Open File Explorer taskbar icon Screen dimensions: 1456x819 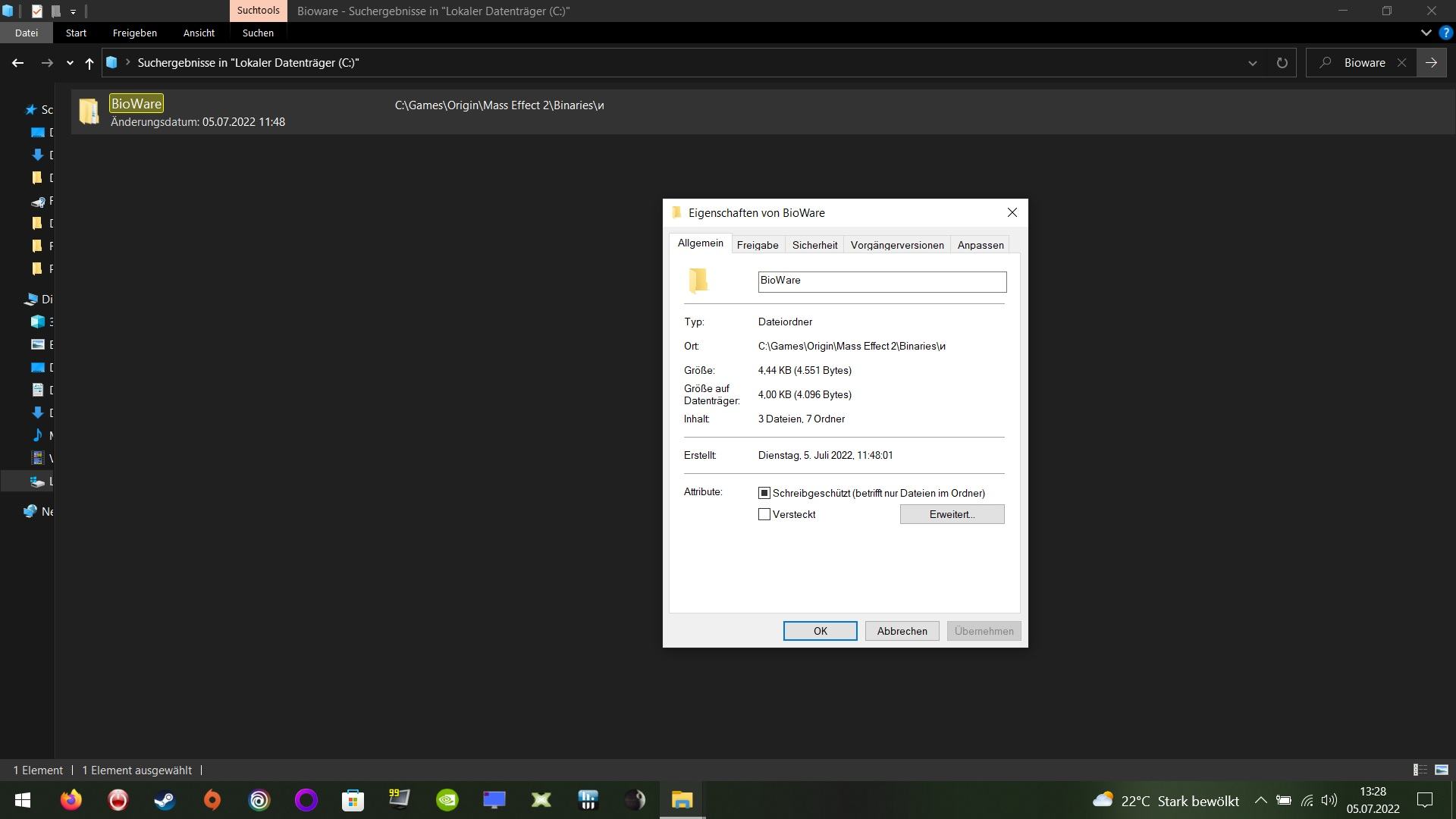(x=682, y=800)
